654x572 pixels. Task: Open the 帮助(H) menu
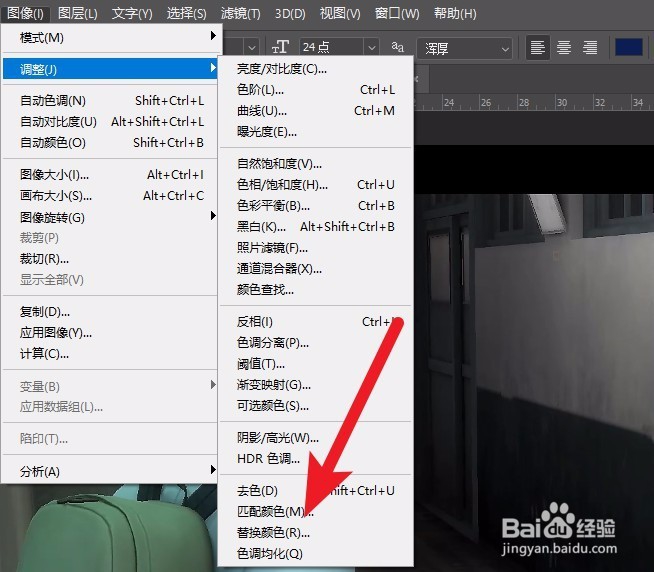[x=455, y=13]
